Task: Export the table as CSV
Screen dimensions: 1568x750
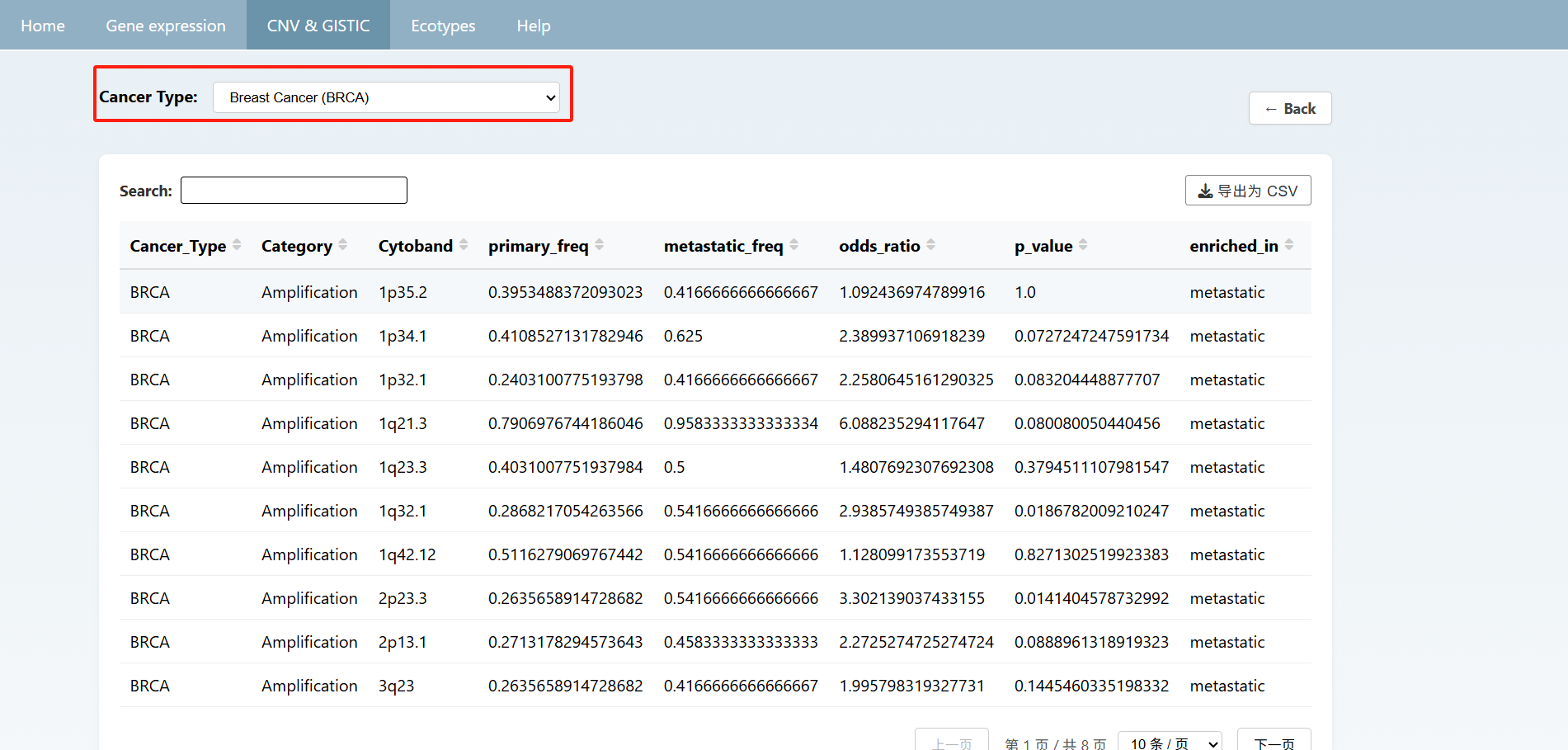Action: [x=1247, y=191]
